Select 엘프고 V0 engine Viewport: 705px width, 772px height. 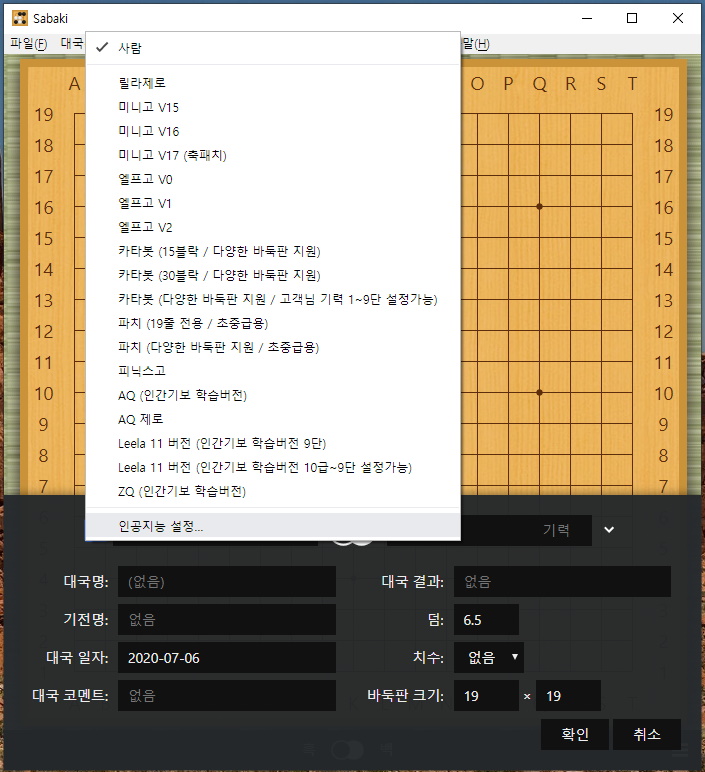click(273, 179)
